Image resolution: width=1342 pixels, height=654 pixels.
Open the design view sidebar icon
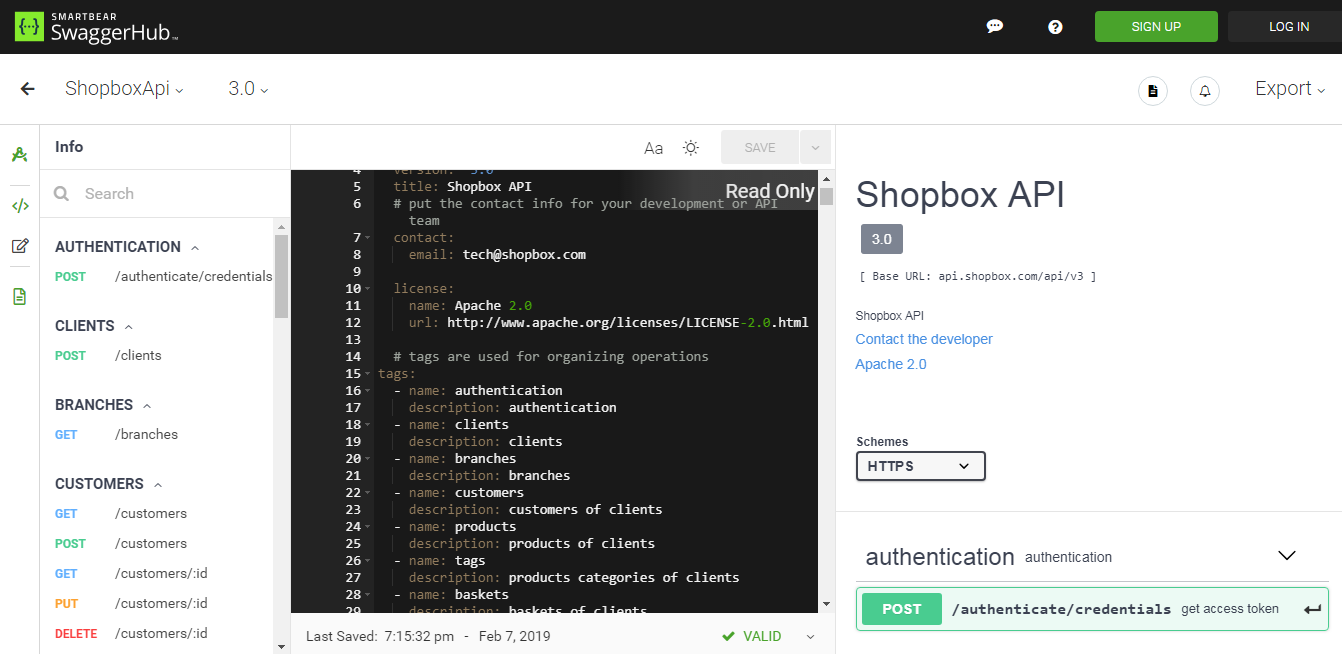pyautogui.click(x=19, y=155)
